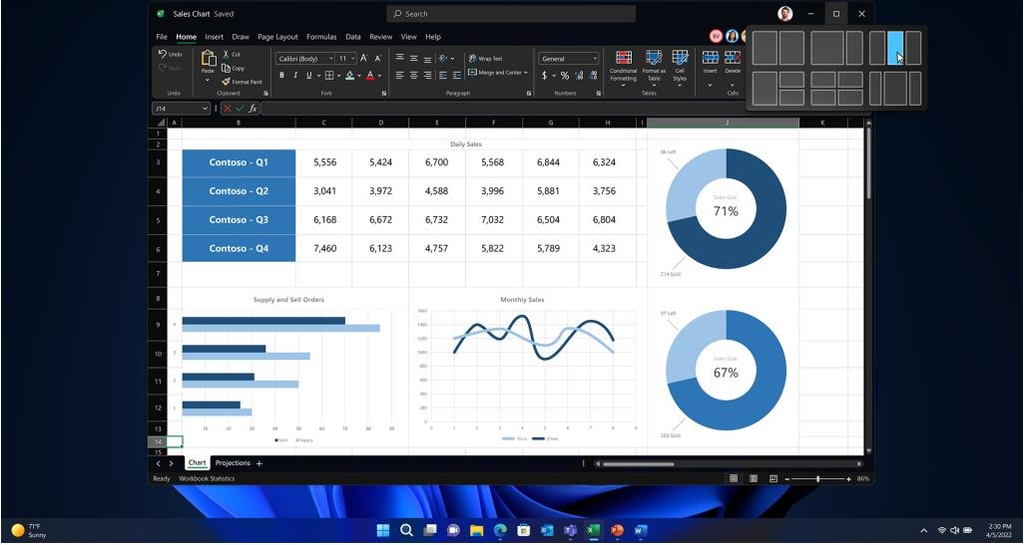Enable center horizontal alignment

coord(413,75)
